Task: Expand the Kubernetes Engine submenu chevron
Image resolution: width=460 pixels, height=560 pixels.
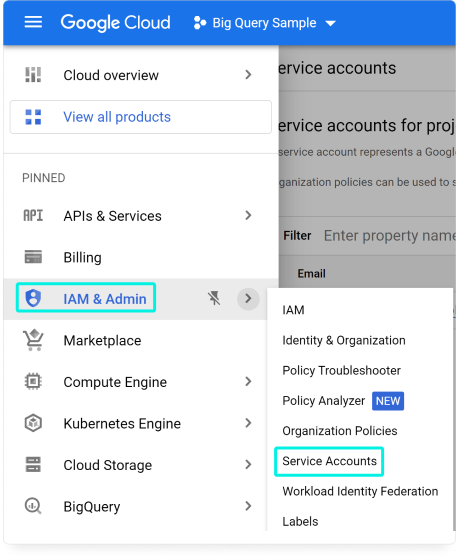Action: coord(248,423)
